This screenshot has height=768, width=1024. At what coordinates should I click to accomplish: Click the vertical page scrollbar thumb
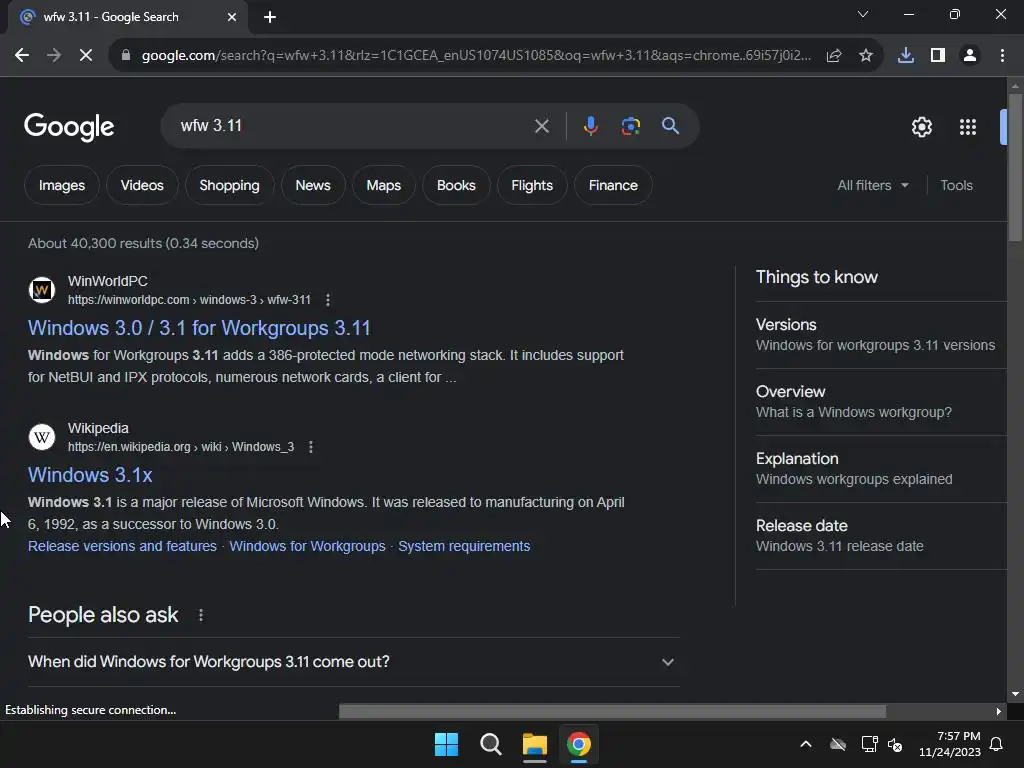coord(1015,167)
